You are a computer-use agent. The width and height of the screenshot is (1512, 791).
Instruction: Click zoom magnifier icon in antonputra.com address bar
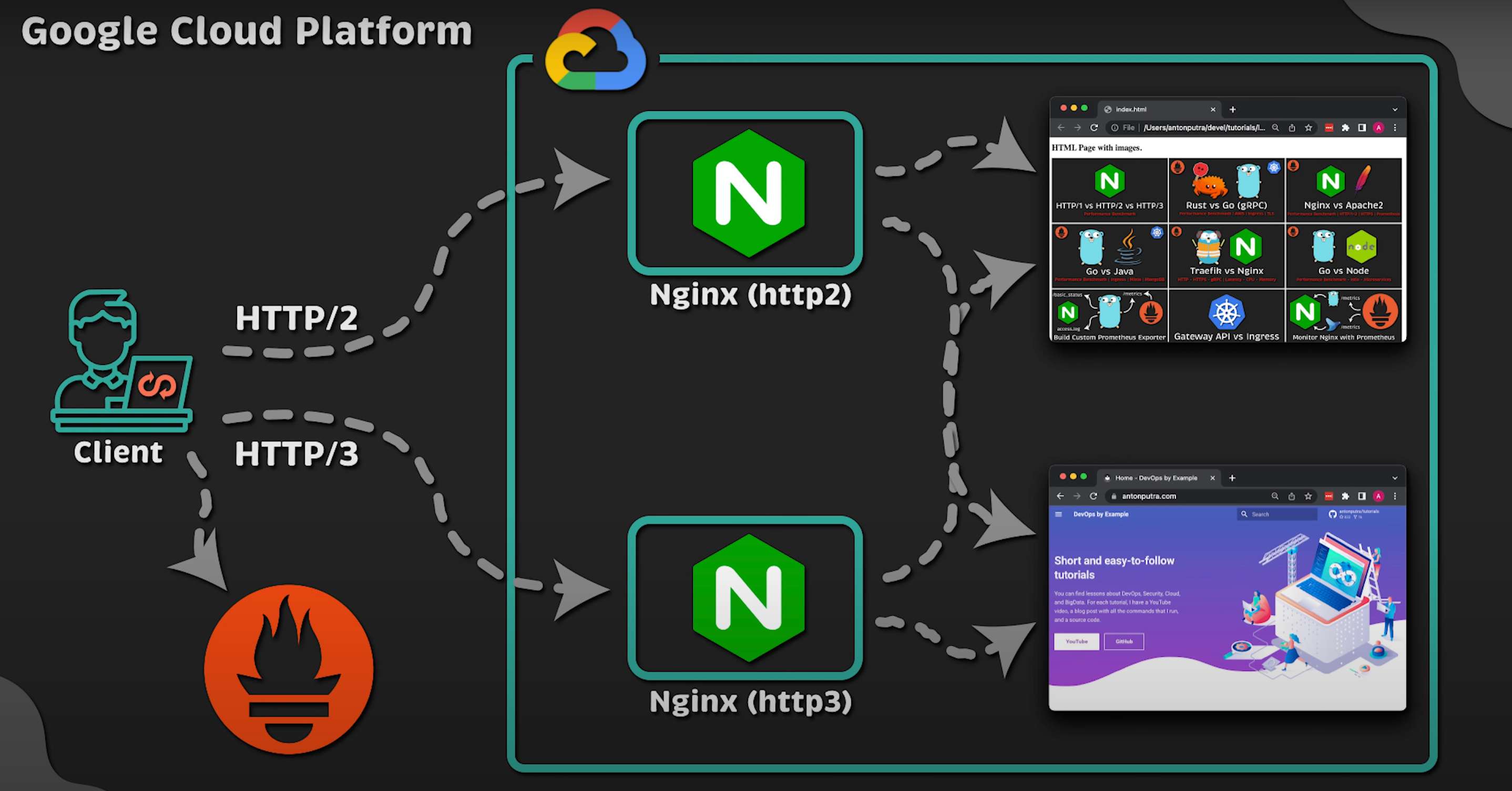1275,496
